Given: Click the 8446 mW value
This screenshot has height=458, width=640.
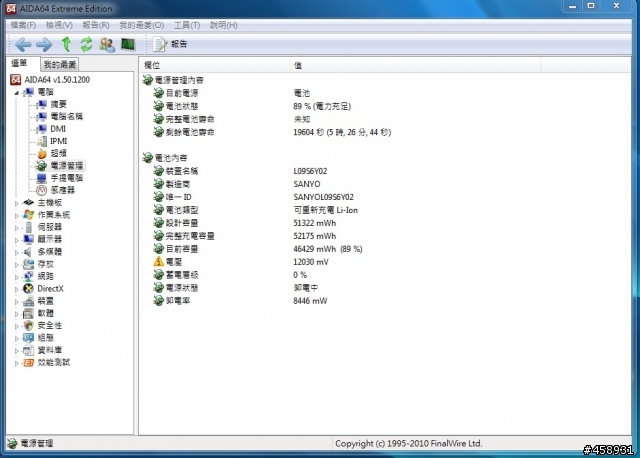Looking at the screenshot, I should 310,301.
